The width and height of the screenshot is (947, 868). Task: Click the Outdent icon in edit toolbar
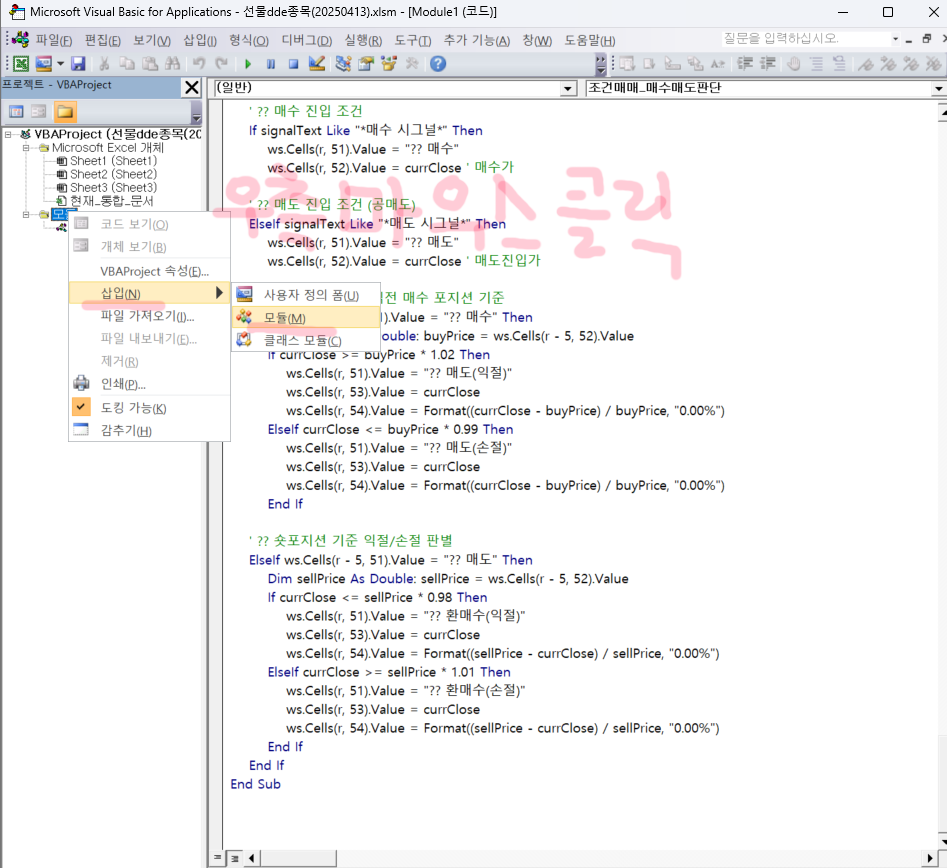click(768, 63)
